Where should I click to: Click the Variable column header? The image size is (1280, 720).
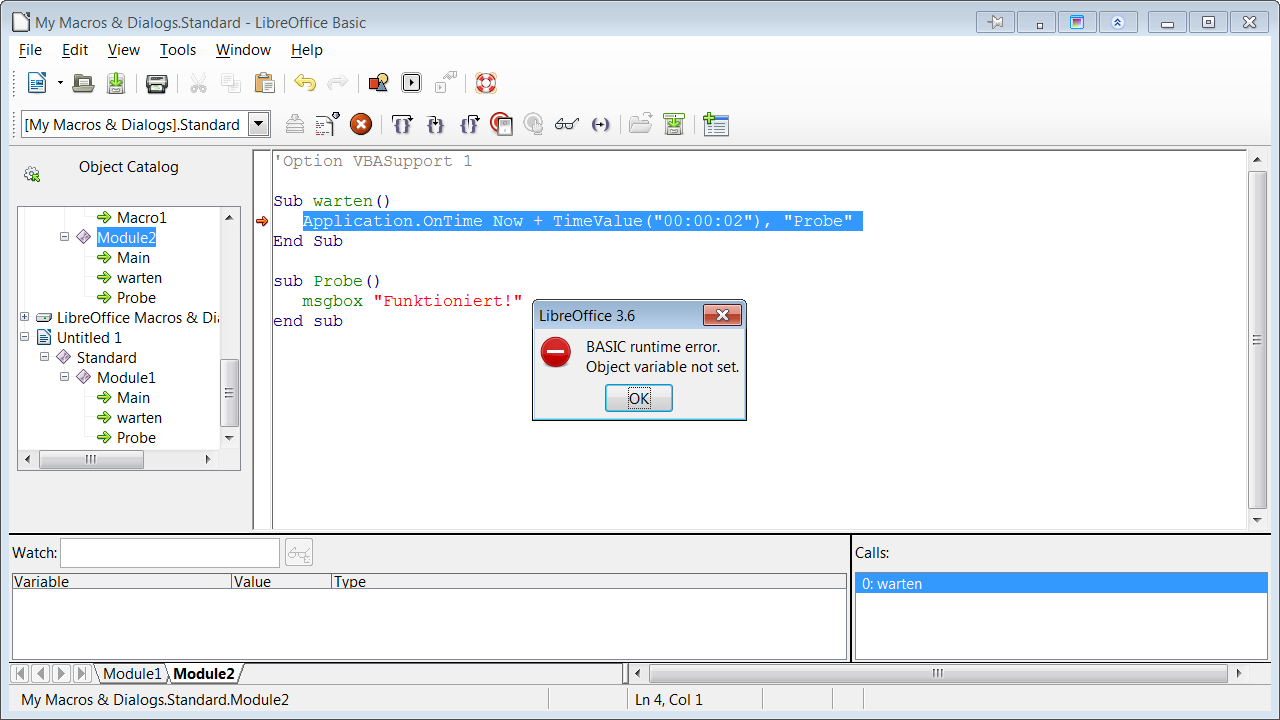[x=121, y=581]
